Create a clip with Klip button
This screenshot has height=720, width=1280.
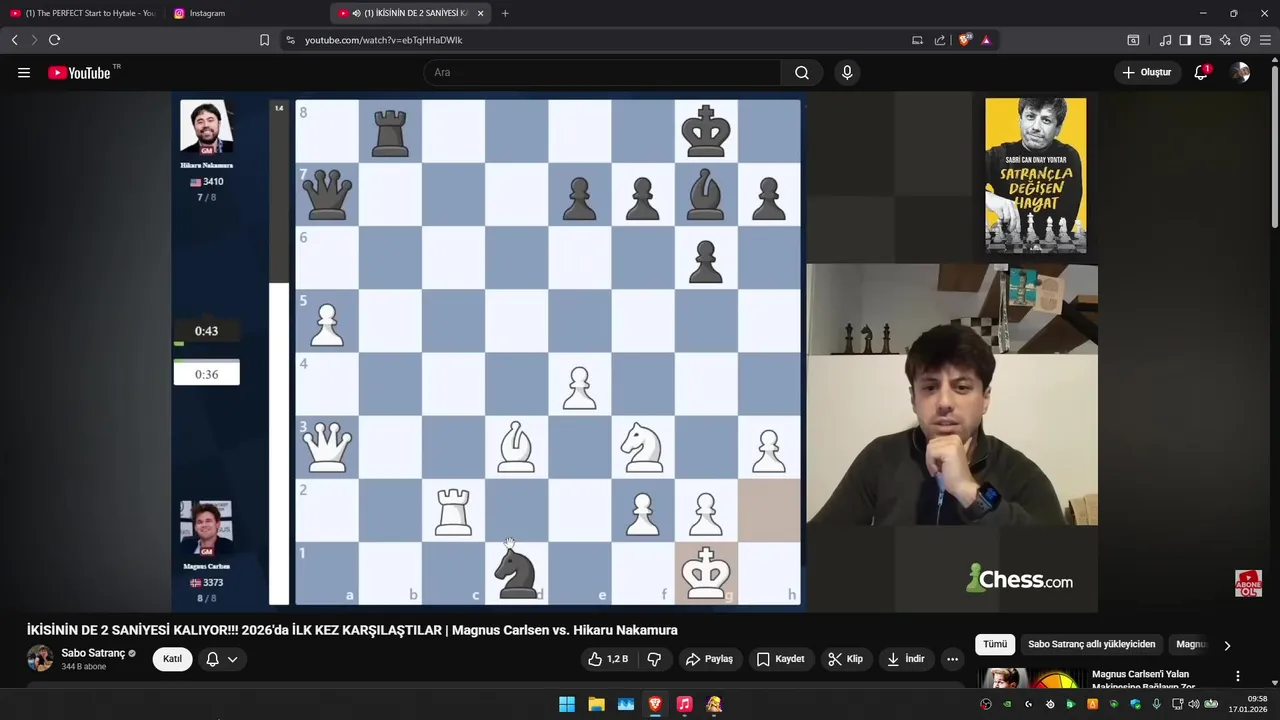[845, 659]
